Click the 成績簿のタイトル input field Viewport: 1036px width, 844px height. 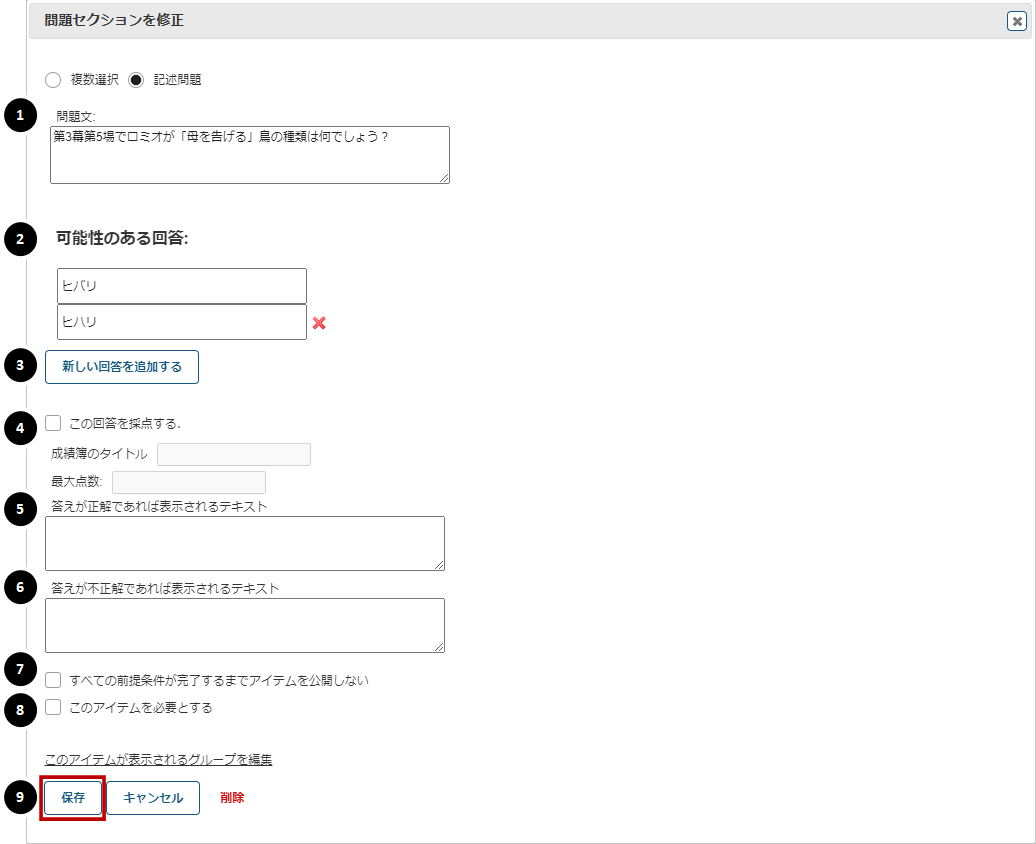point(234,455)
